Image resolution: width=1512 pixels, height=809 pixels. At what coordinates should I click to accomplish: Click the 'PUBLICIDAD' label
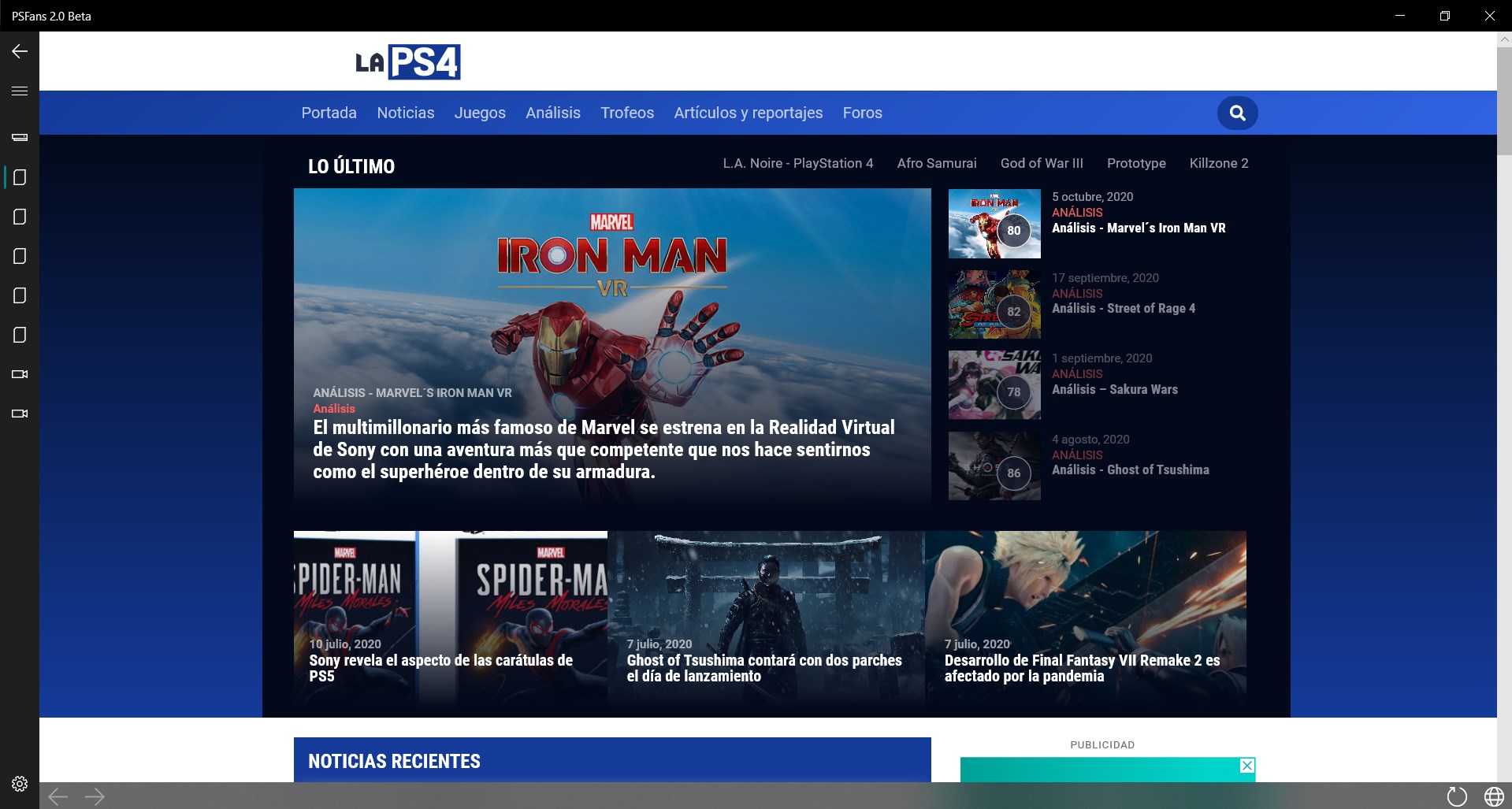(x=1102, y=744)
